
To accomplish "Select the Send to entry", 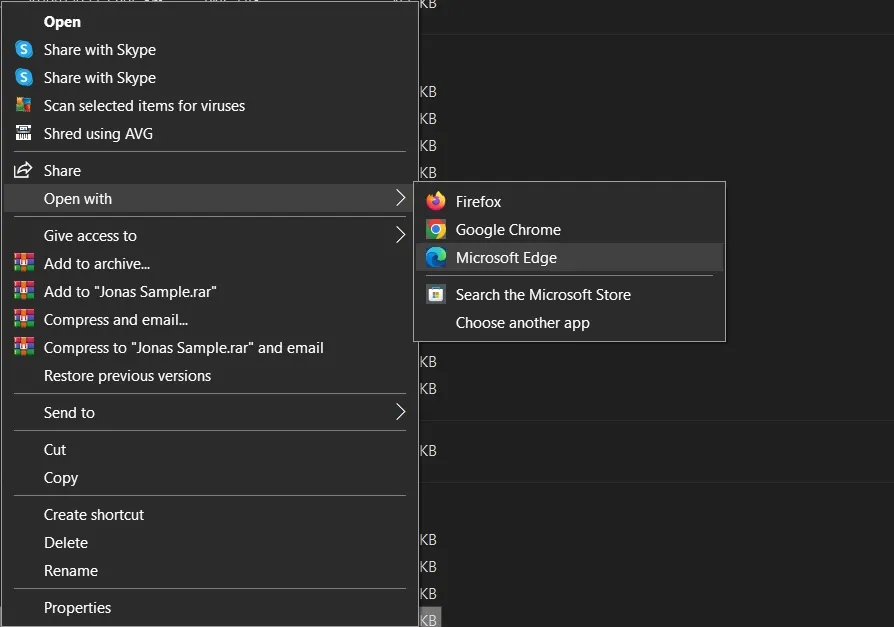I will coord(210,412).
